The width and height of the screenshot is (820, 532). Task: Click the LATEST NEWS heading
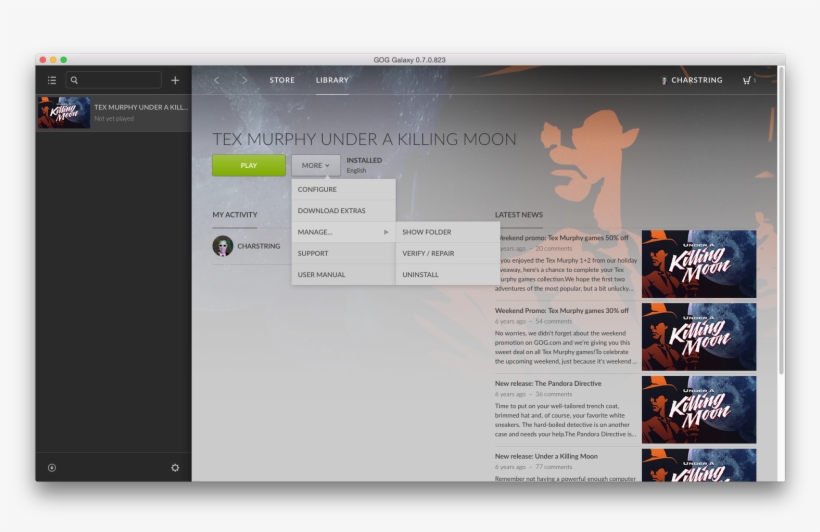(x=519, y=215)
